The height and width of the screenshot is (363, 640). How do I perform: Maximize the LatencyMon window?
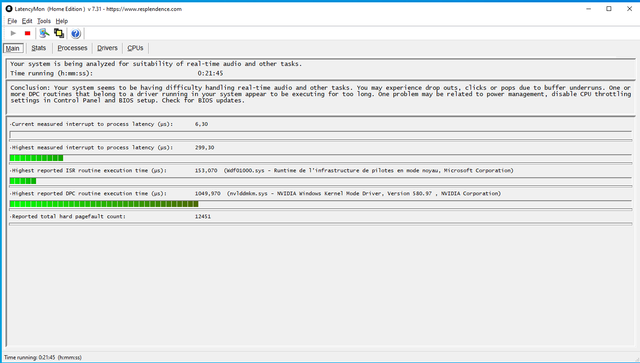[x=609, y=9]
